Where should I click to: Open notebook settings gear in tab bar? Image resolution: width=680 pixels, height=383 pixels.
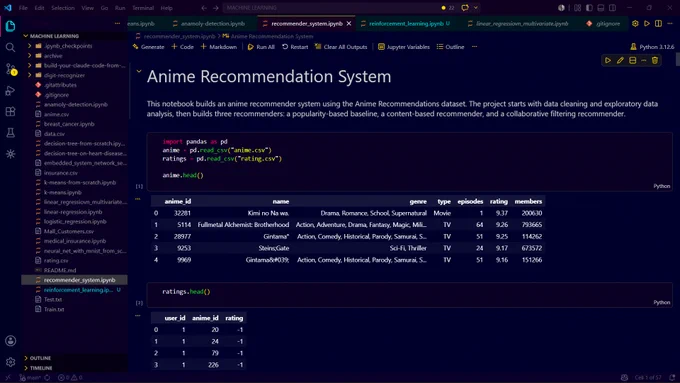(x=635, y=23)
